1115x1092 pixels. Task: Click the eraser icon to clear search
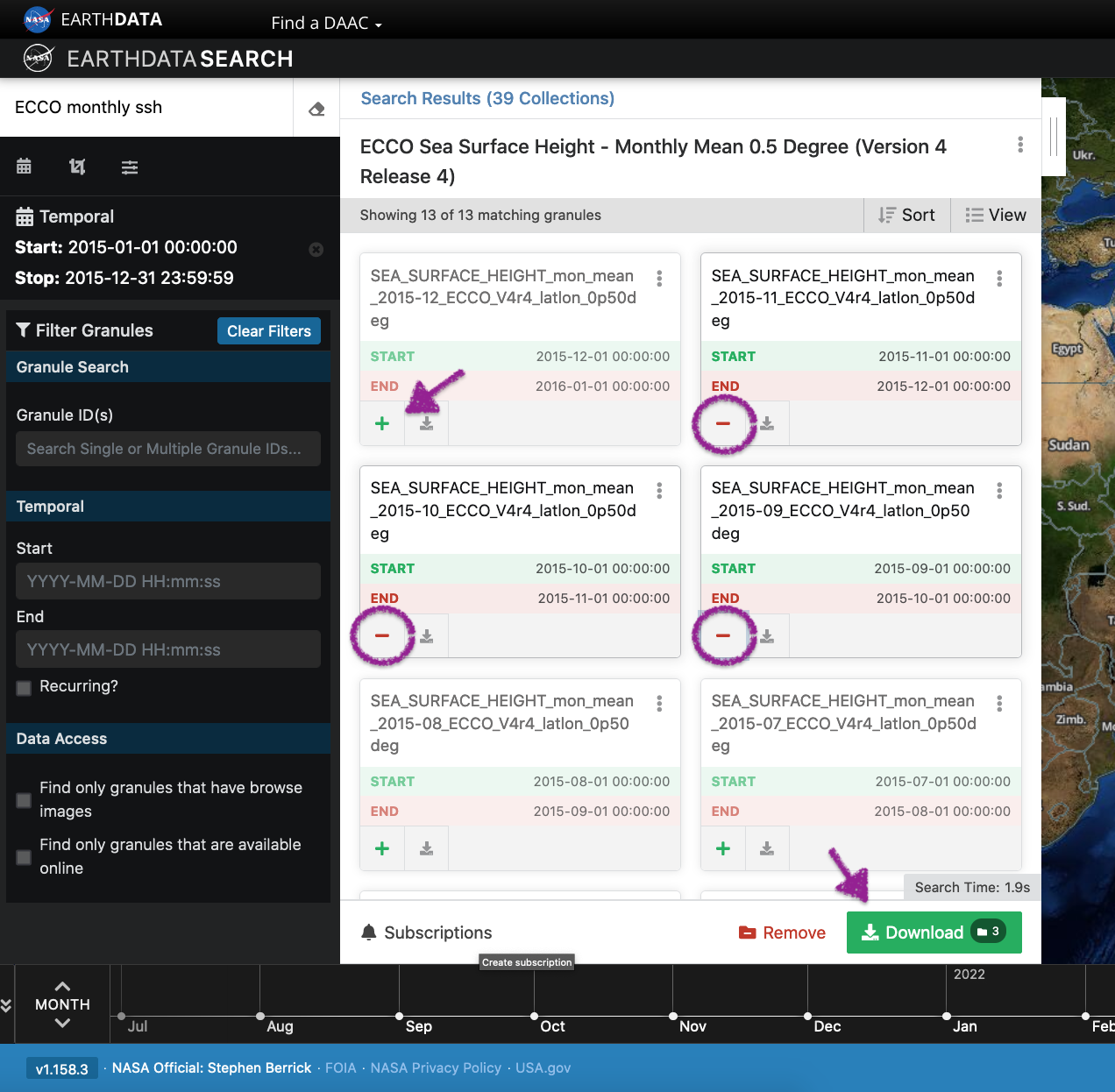[x=316, y=109]
